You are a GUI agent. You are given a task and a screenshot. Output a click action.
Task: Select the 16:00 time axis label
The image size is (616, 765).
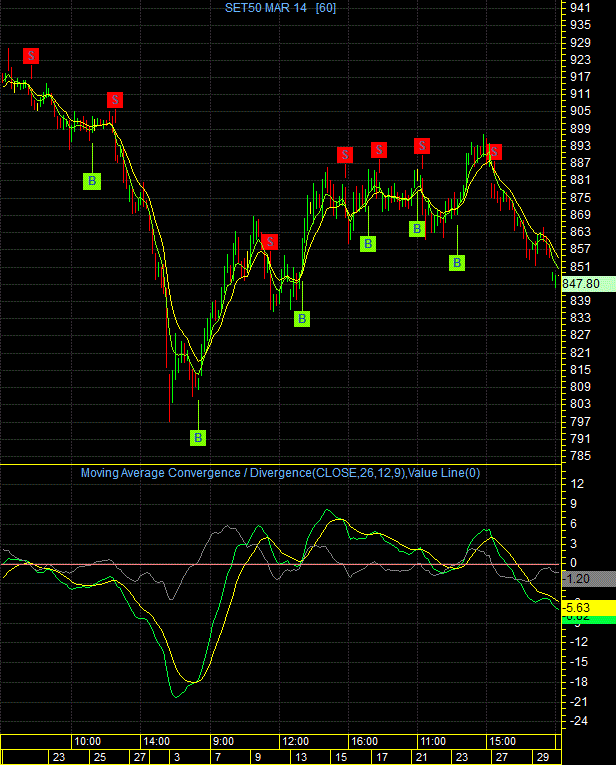pyautogui.click(x=364, y=742)
